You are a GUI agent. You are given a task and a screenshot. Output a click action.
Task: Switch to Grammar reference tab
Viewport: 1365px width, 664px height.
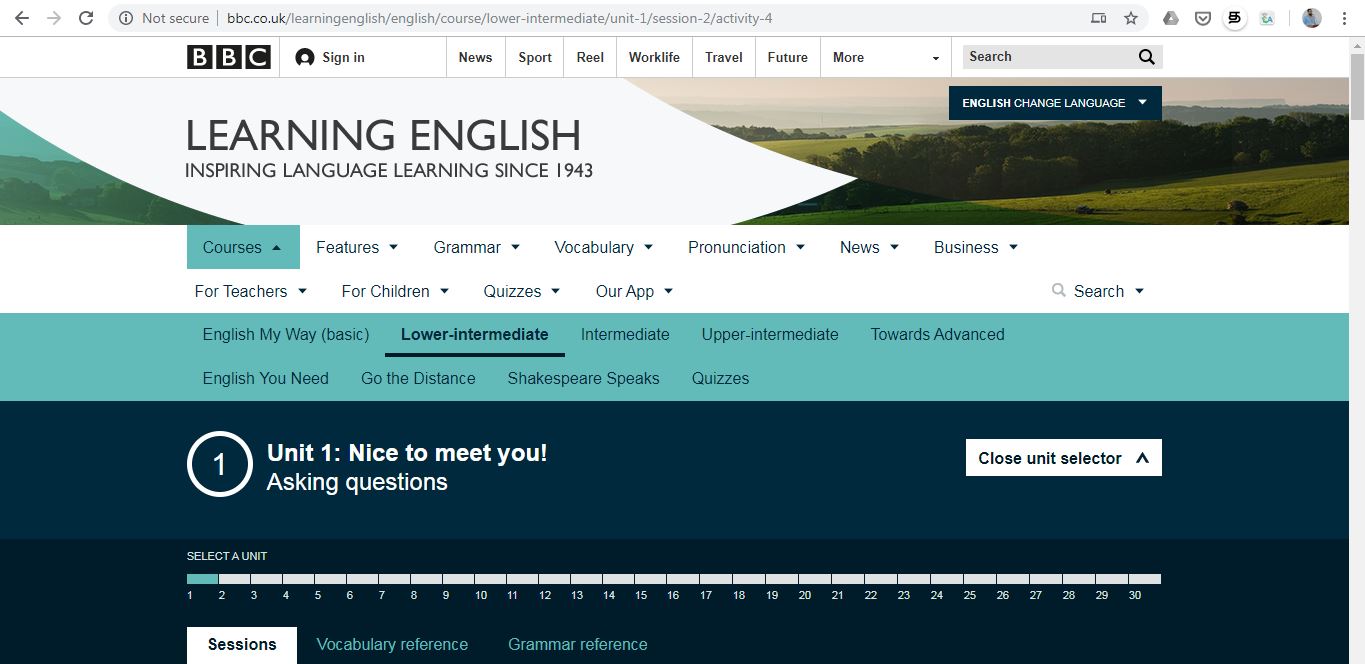click(x=578, y=645)
